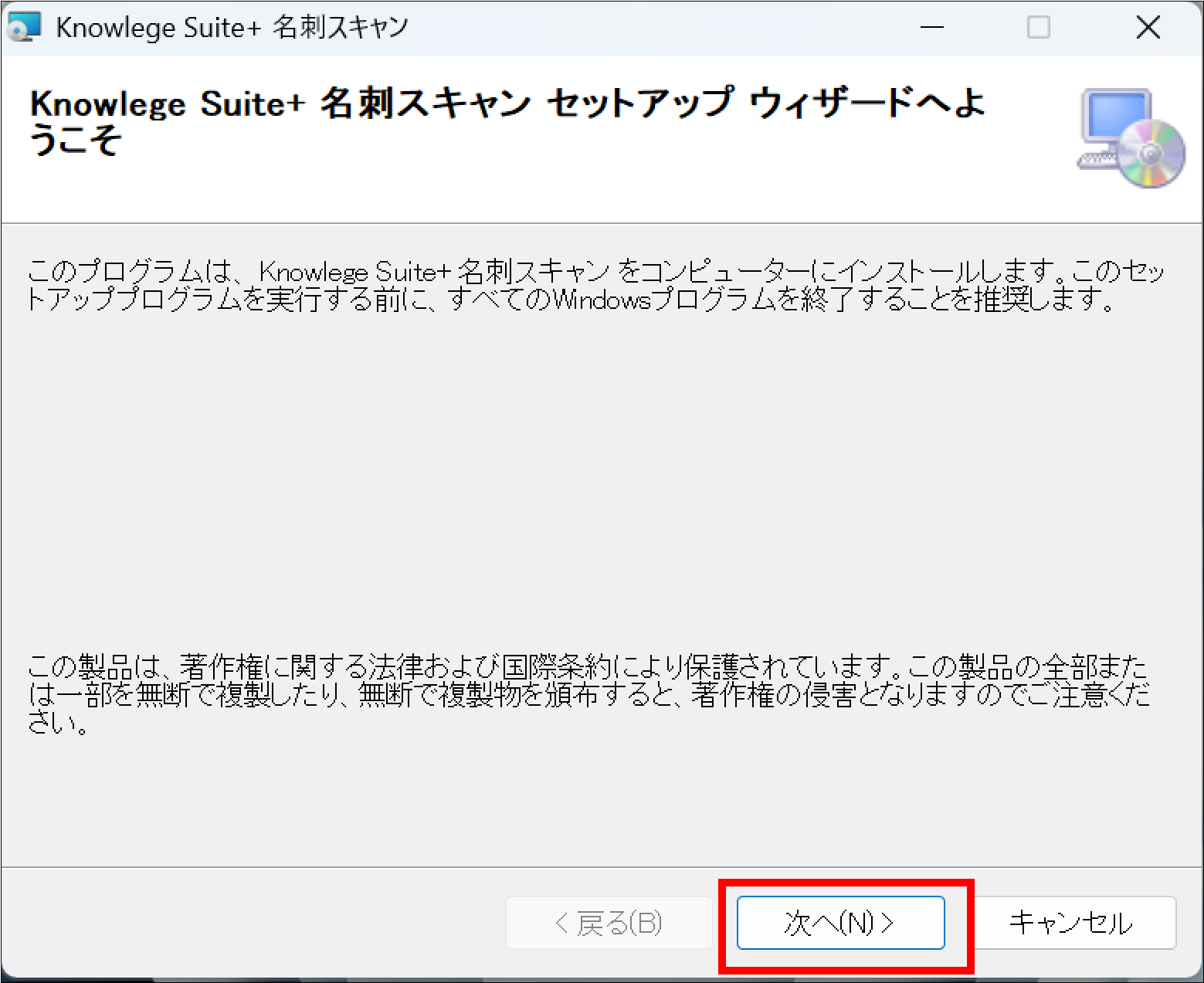Minimize the setup wizard window

point(932,28)
